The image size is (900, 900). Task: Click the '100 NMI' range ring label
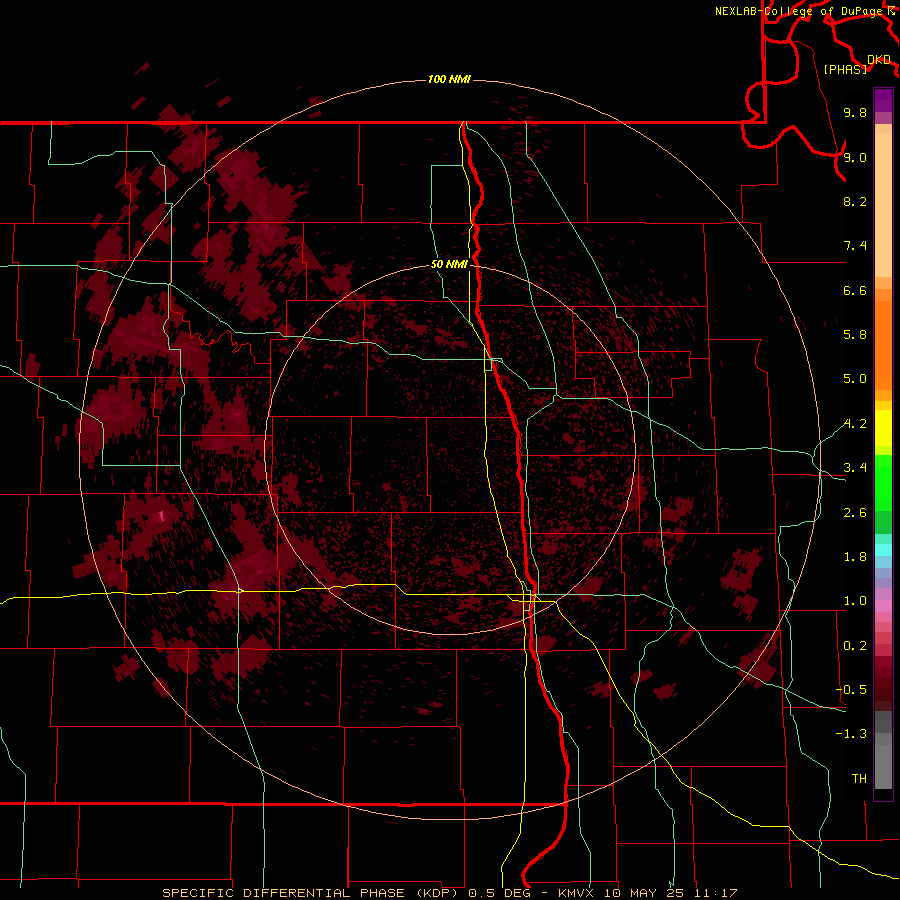point(449,79)
